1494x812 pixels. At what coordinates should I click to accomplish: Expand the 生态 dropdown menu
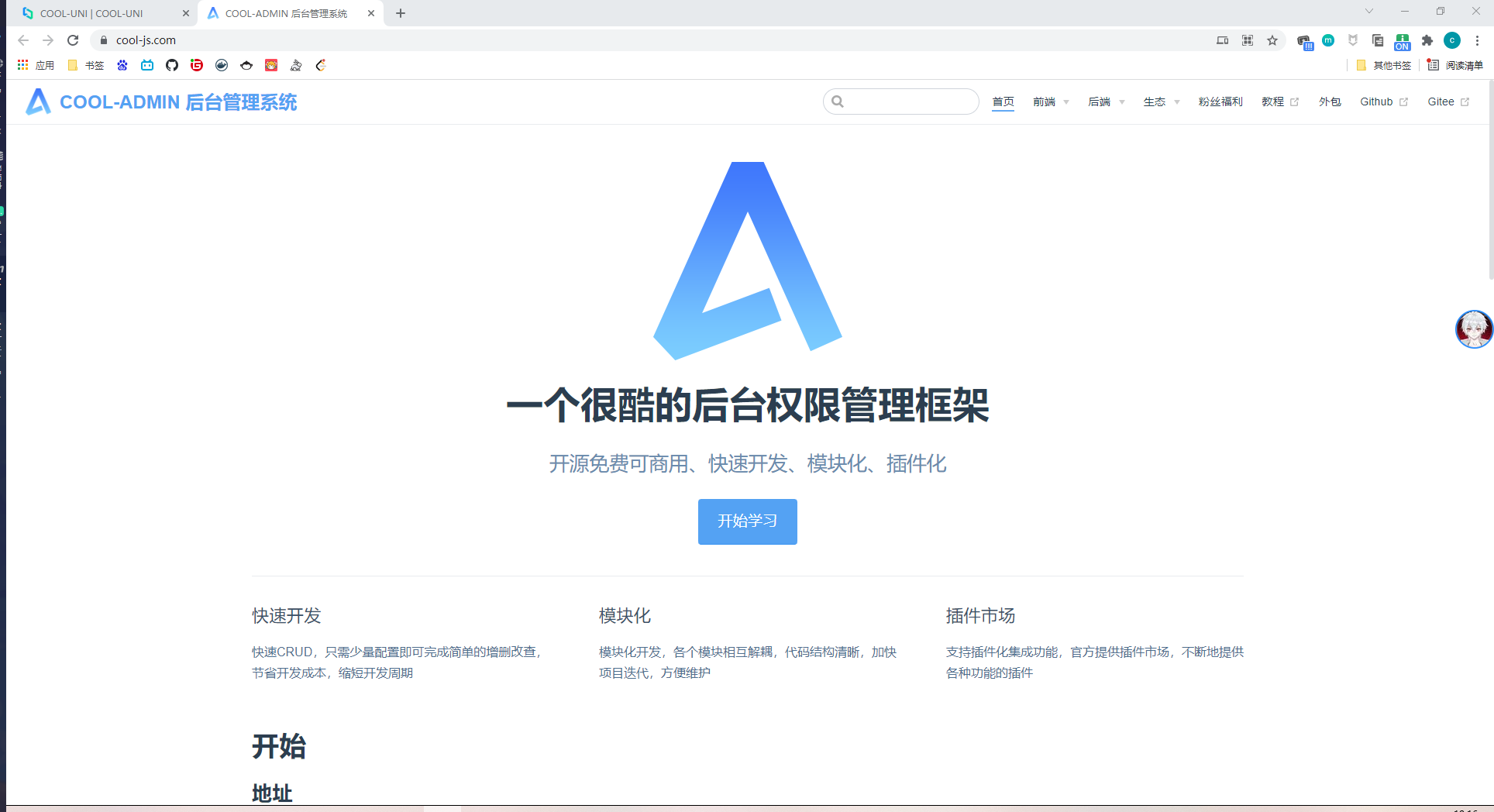(x=1160, y=101)
